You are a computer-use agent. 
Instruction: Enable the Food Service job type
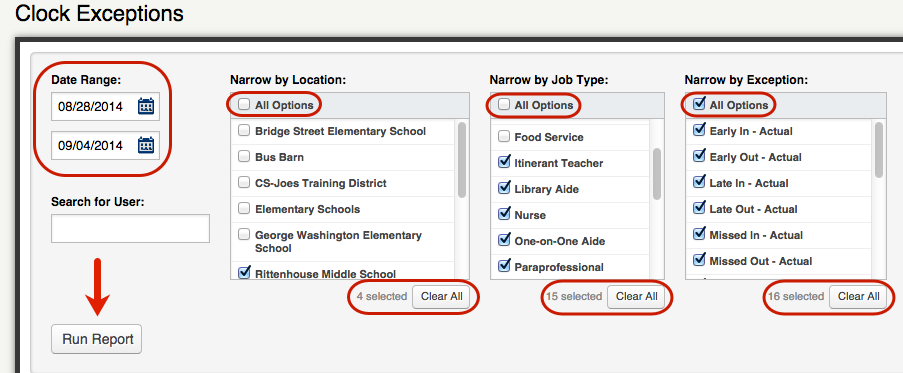coord(504,136)
